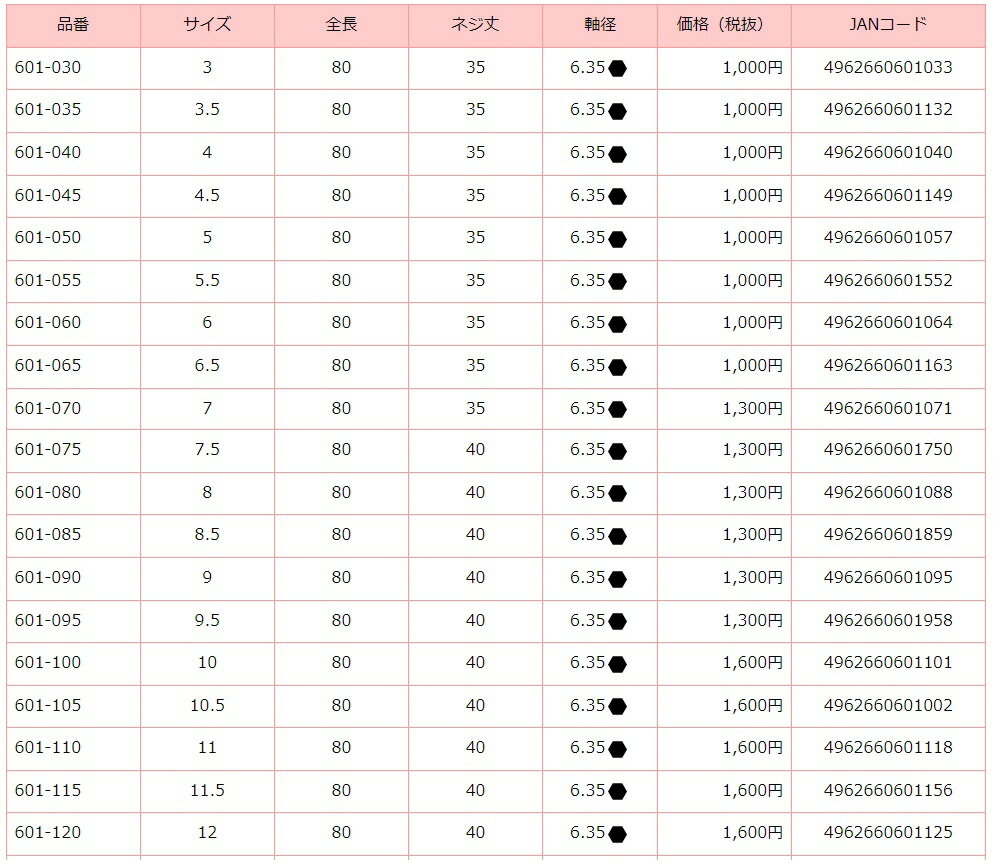This screenshot has width=995, height=863.
Task: Click the 軸径 column header
Action: [600, 25]
